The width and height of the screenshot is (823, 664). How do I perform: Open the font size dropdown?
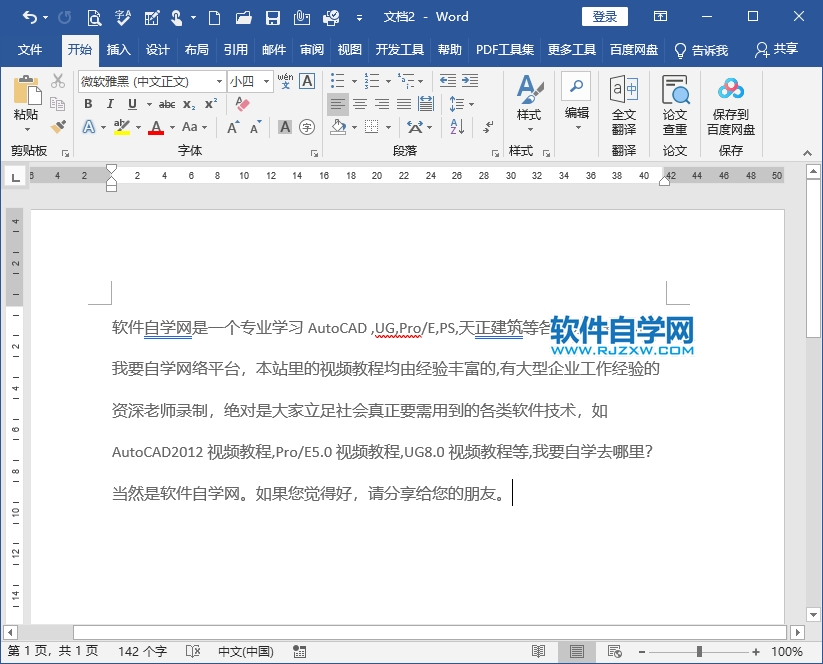click(x=264, y=82)
